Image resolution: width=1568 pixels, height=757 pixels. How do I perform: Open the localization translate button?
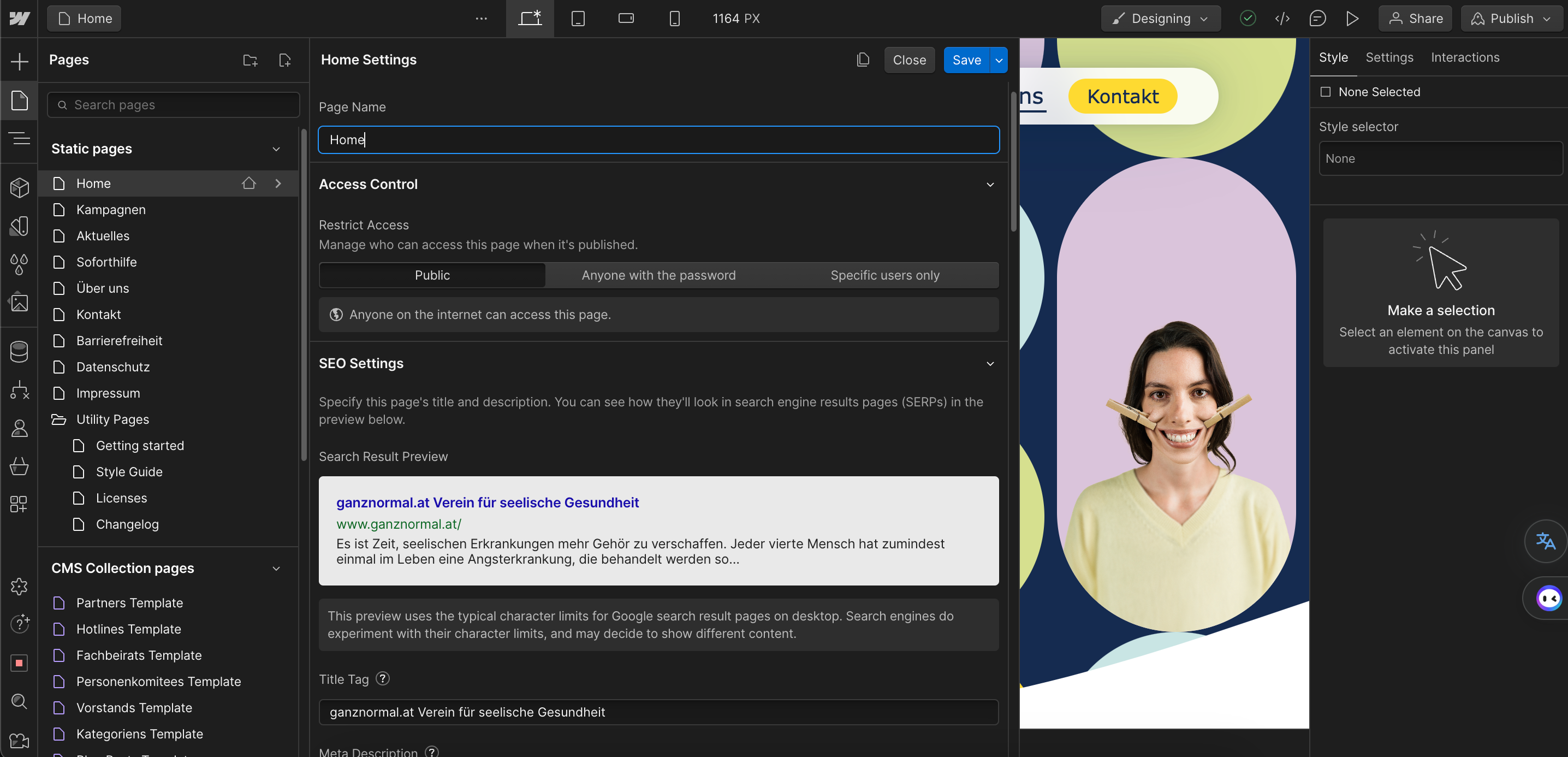(x=1545, y=541)
